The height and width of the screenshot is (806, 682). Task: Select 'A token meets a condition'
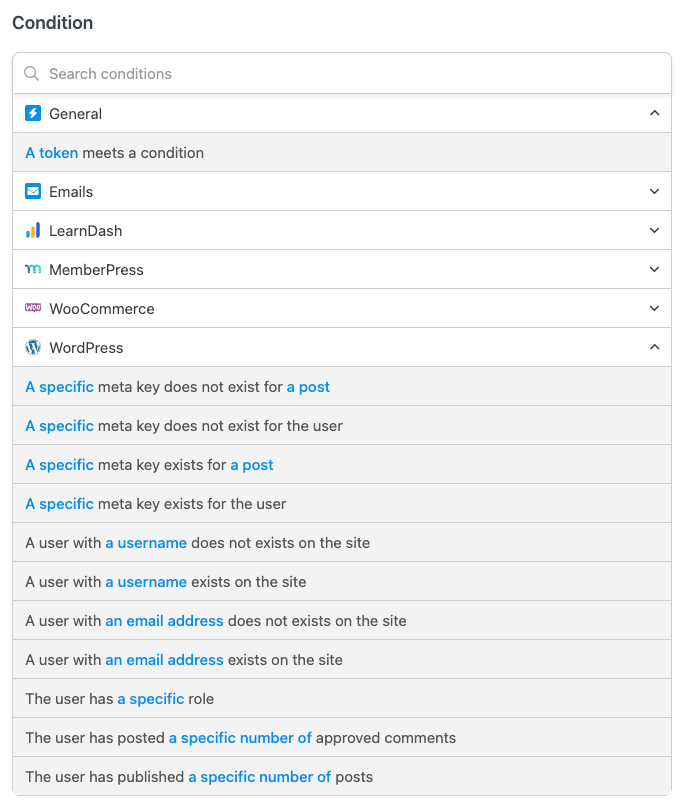(x=342, y=152)
